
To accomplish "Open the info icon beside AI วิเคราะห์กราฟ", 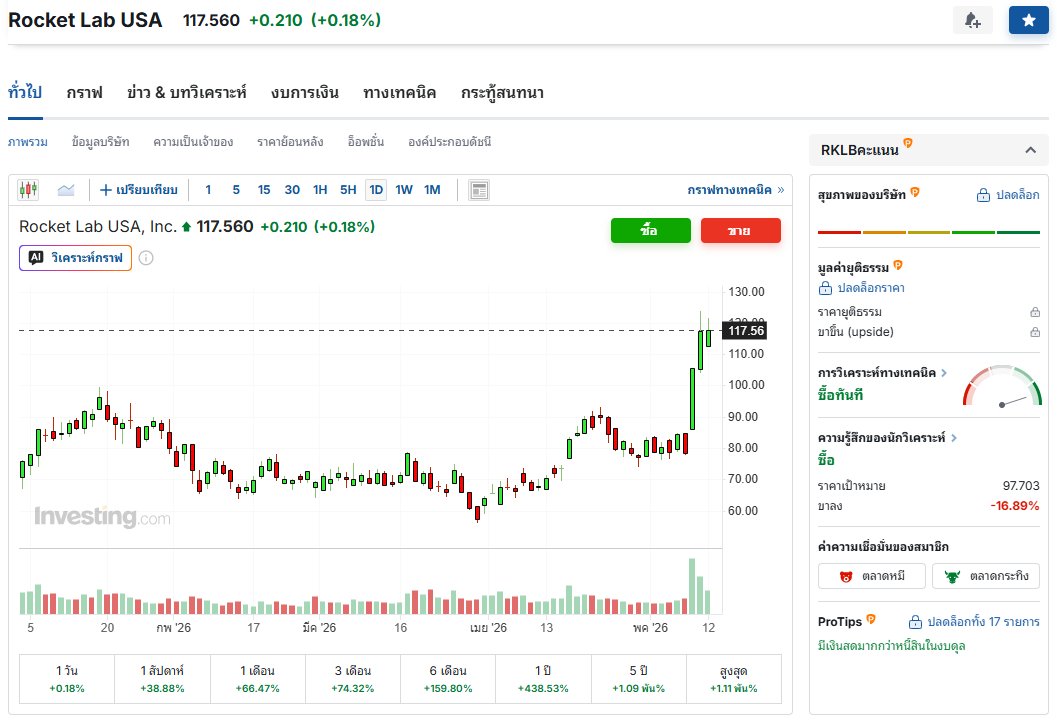I will click(146, 258).
